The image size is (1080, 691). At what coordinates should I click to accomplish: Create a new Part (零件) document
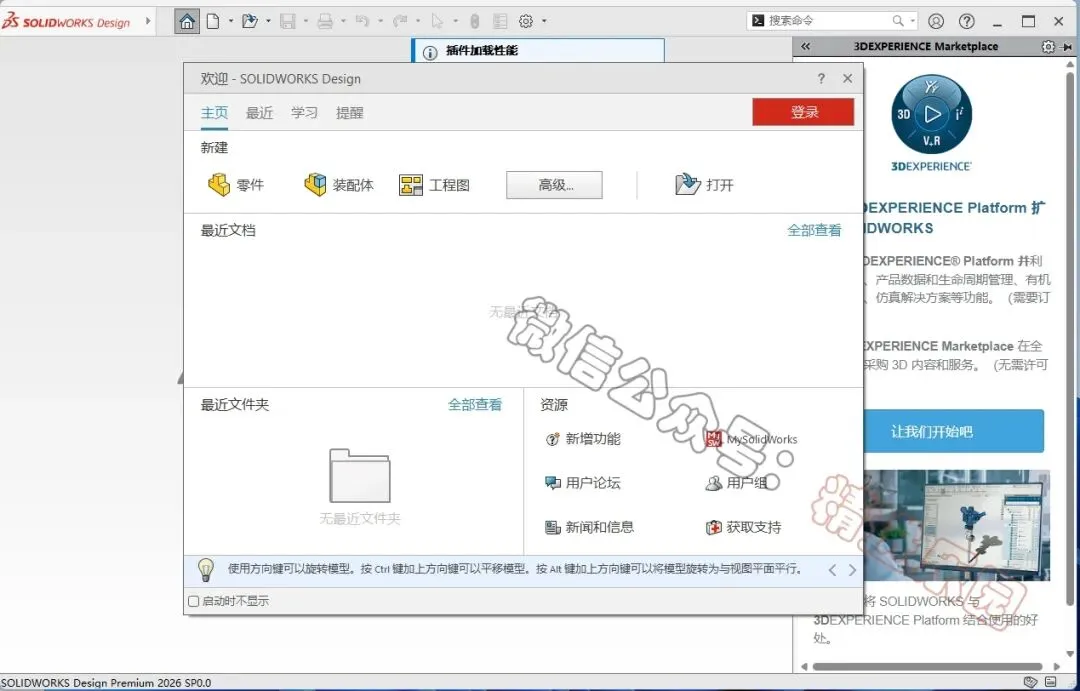click(236, 185)
